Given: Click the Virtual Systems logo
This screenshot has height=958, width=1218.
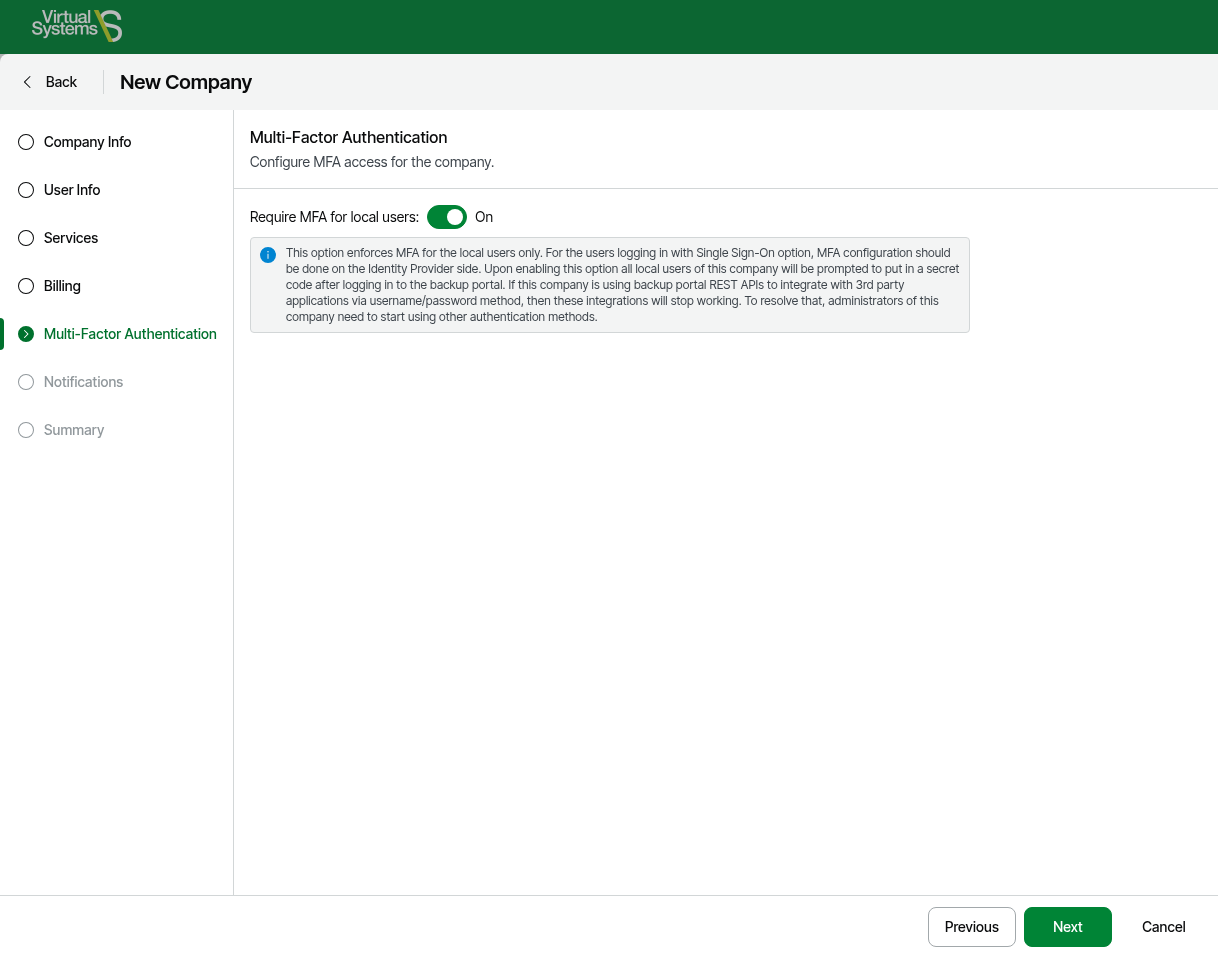Looking at the screenshot, I should tap(76, 26).
